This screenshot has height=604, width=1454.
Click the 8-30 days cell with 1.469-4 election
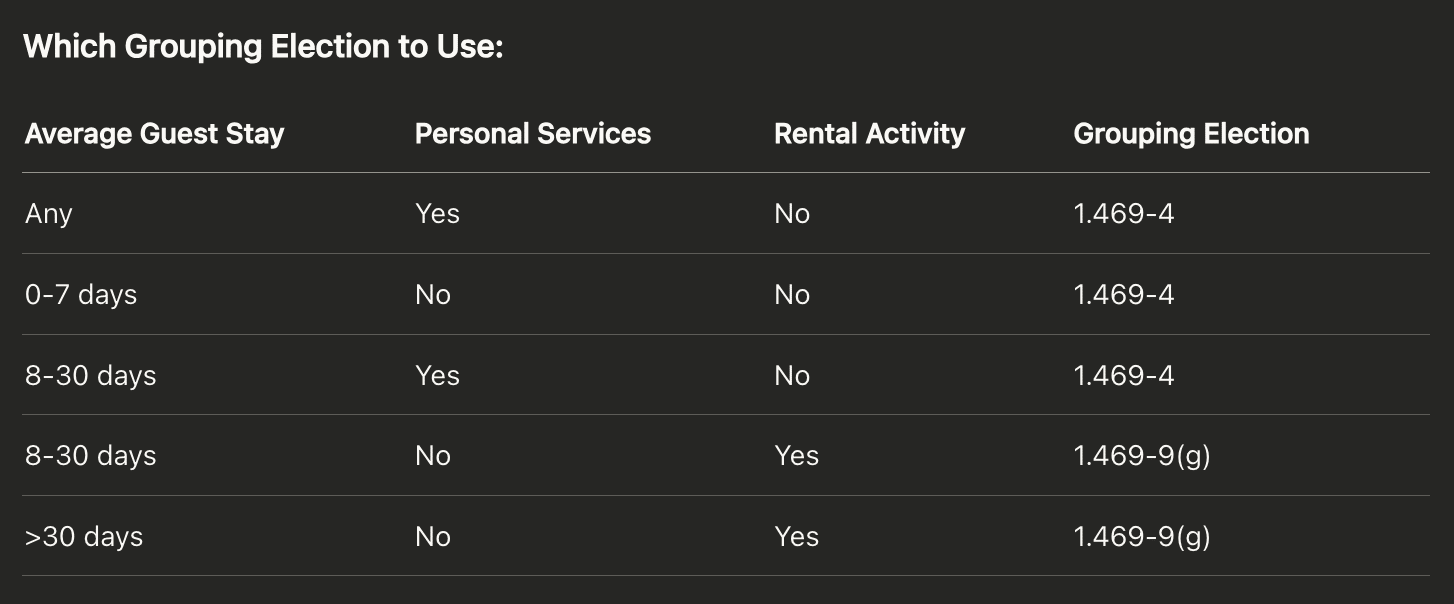(91, 376)
